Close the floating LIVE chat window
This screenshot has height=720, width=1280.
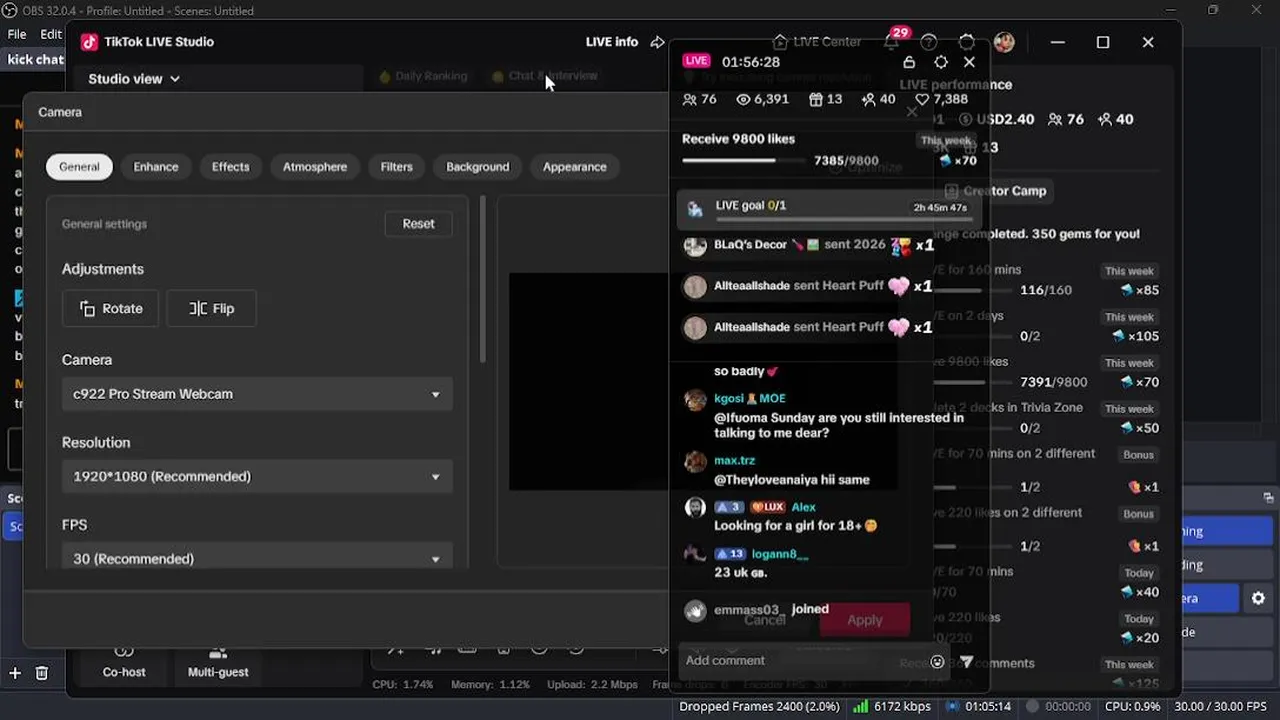click(969, 62)
